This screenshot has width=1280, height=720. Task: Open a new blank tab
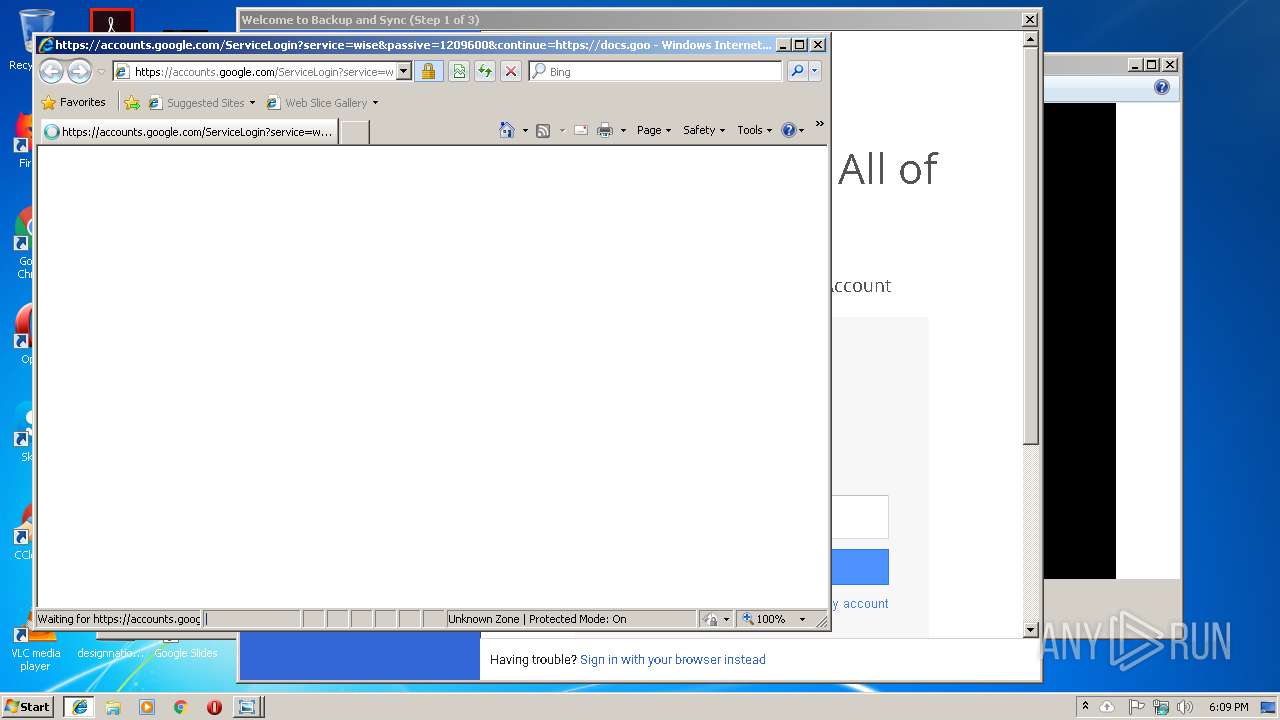point(355,131)
